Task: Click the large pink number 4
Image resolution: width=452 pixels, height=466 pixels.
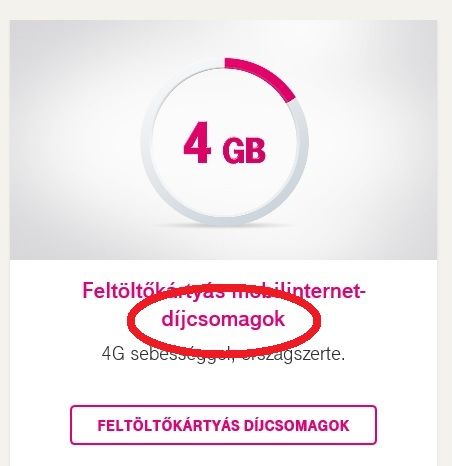Action: tap(197, 143)
